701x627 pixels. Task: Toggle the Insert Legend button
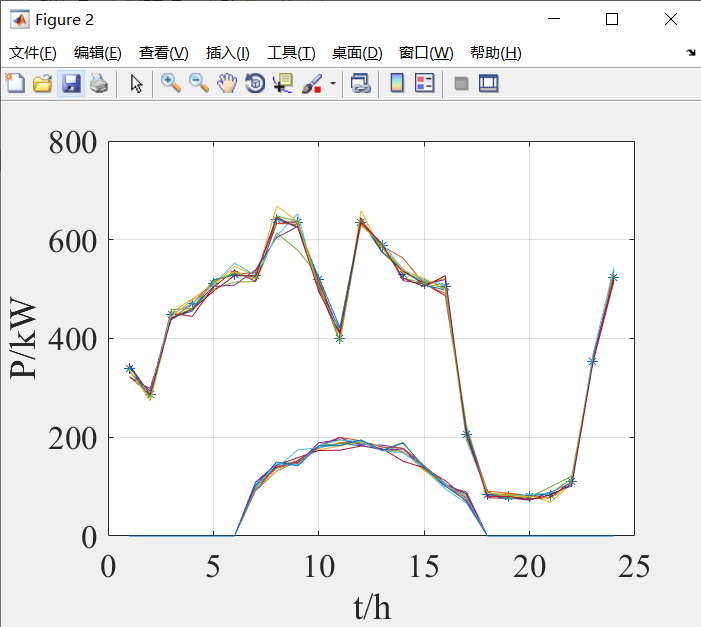pyautogui.click(x=424, y=84)
